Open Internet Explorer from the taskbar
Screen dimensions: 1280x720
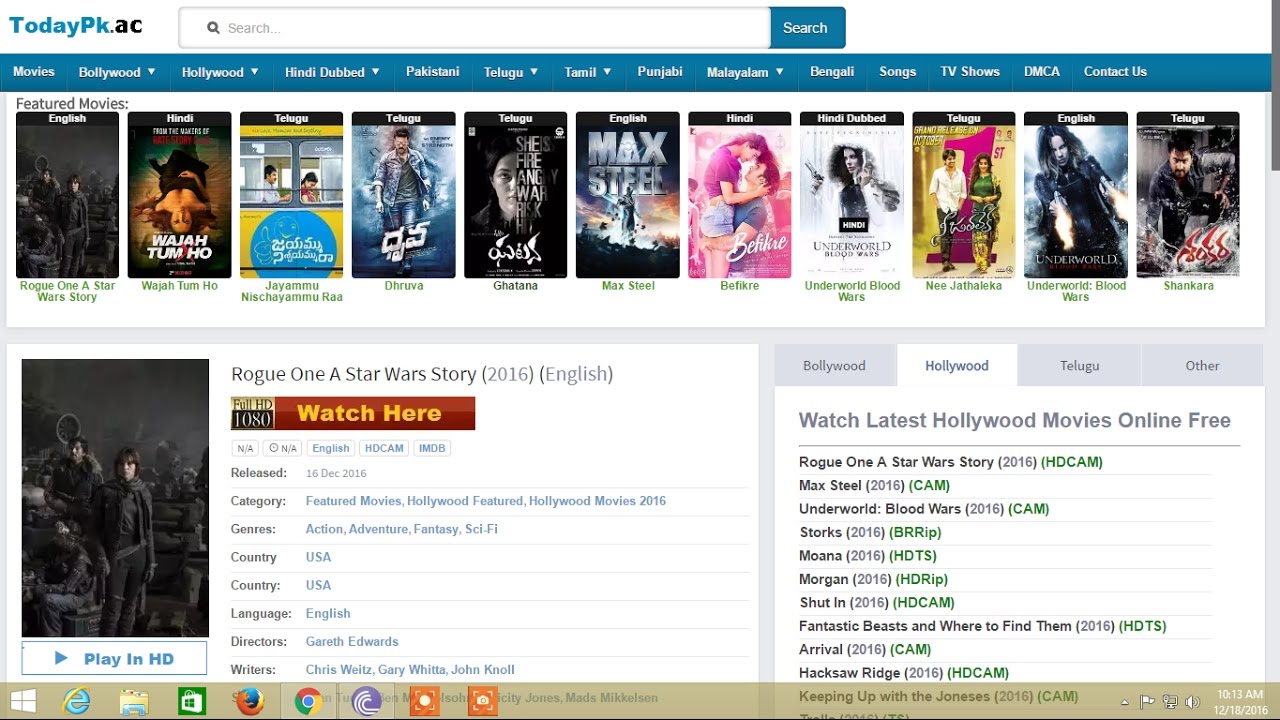(x=77, y=702)
